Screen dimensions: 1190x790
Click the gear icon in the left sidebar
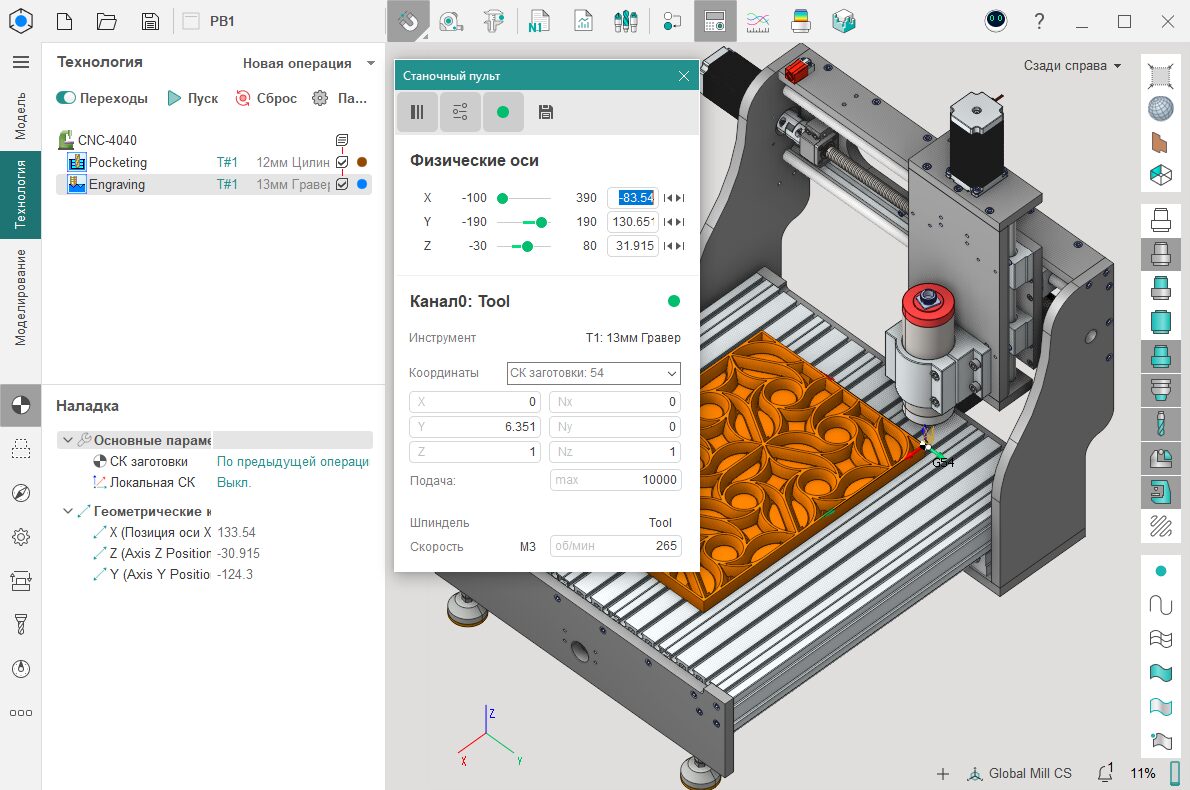pyautogui.click(x=20, y=537)
